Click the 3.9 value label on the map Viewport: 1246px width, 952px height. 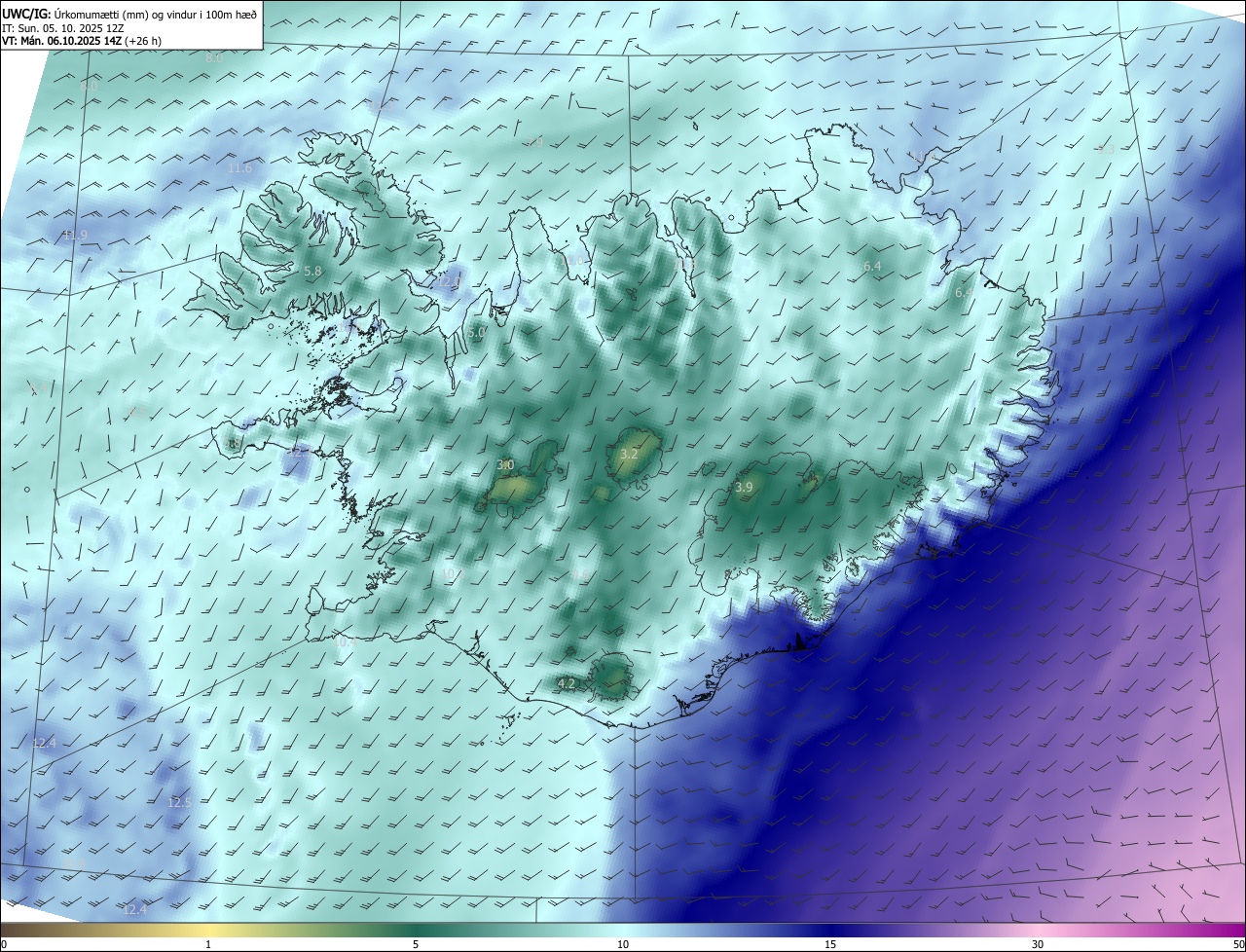click(744, 487)
